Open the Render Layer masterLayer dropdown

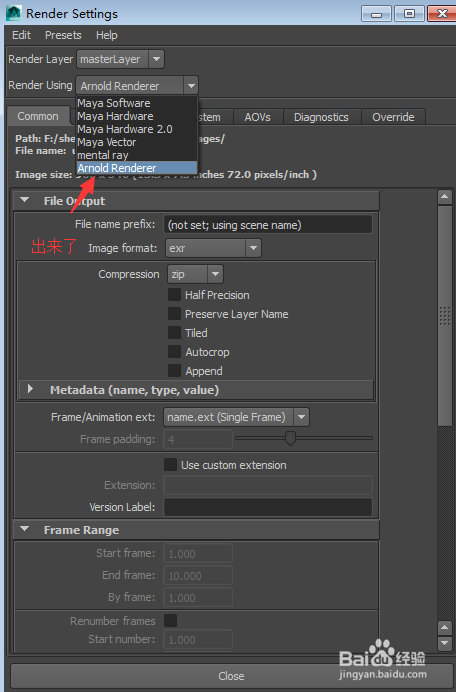coord(121,59)
